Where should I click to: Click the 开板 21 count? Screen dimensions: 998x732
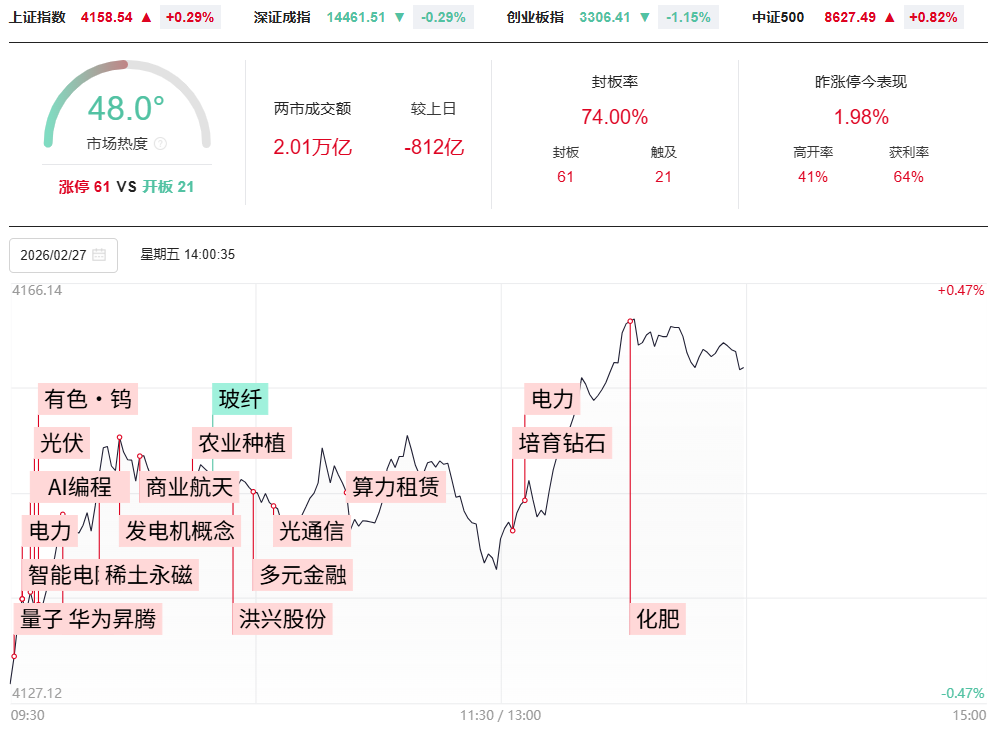pos(168,186)
